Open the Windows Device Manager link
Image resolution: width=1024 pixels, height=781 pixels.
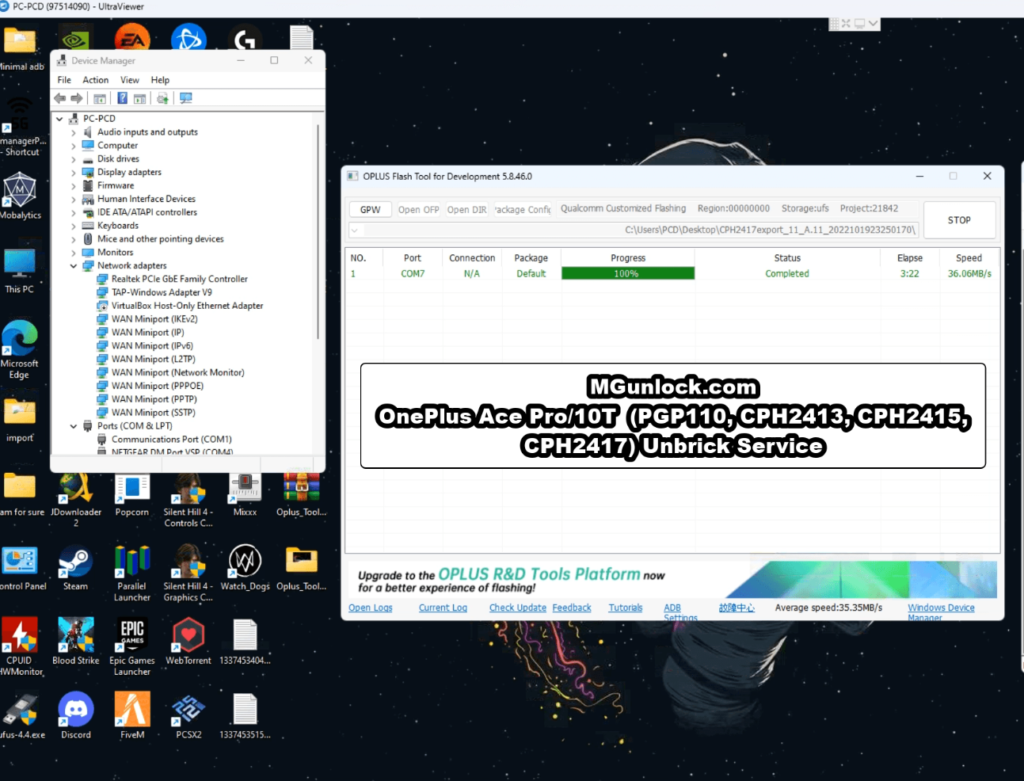tap(940, 612)
